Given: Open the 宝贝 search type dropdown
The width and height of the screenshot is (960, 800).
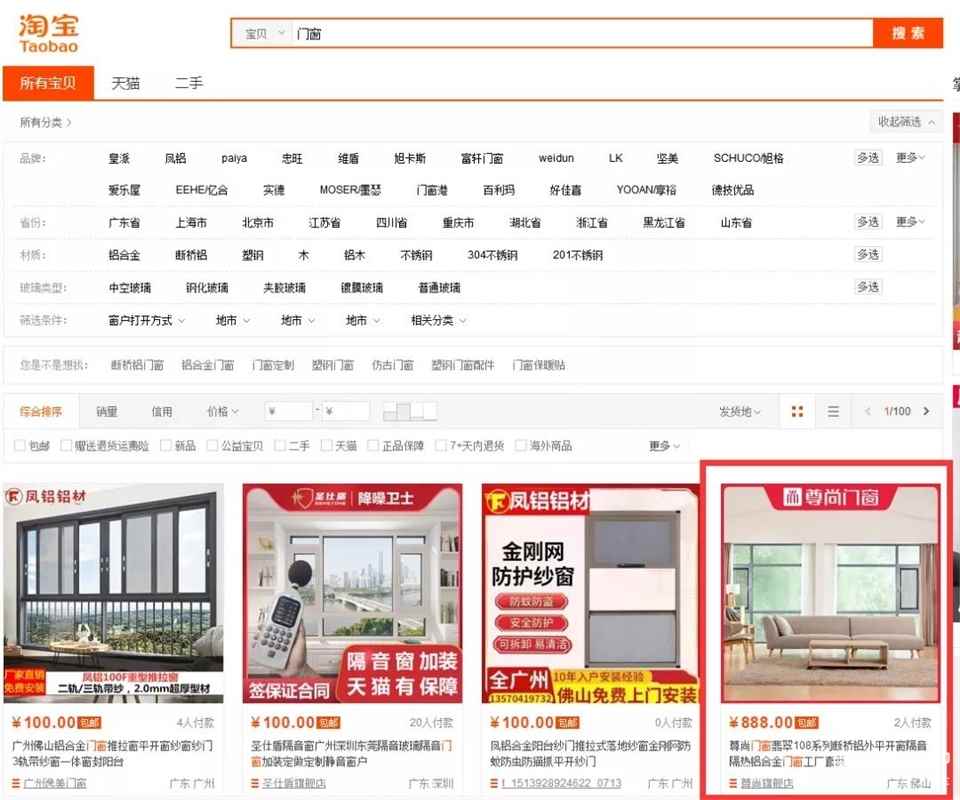Looking at the screenshot, I should pos(264,34).
